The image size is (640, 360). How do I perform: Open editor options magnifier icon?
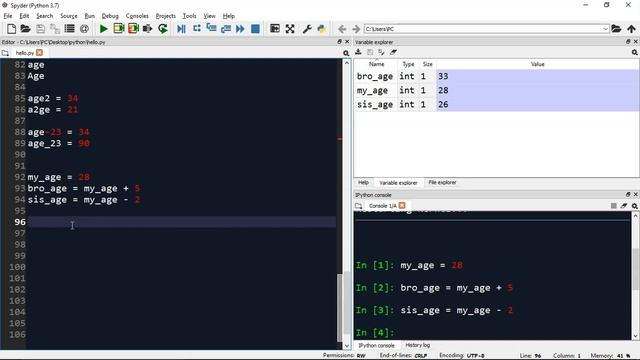pos(346,53)
